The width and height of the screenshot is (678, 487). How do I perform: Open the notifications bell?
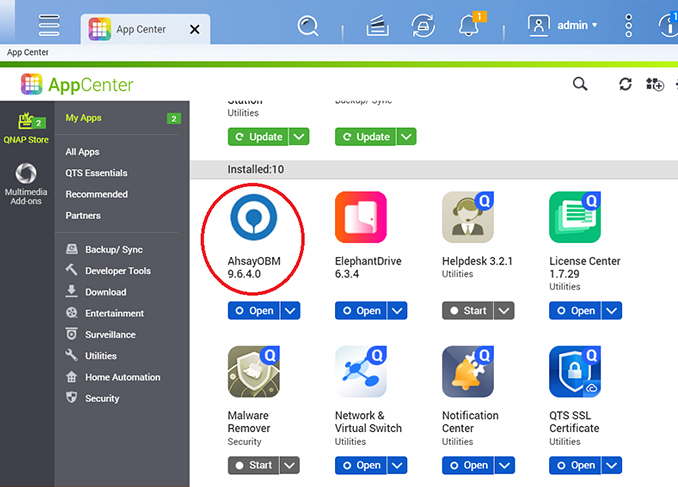point(469,26)
